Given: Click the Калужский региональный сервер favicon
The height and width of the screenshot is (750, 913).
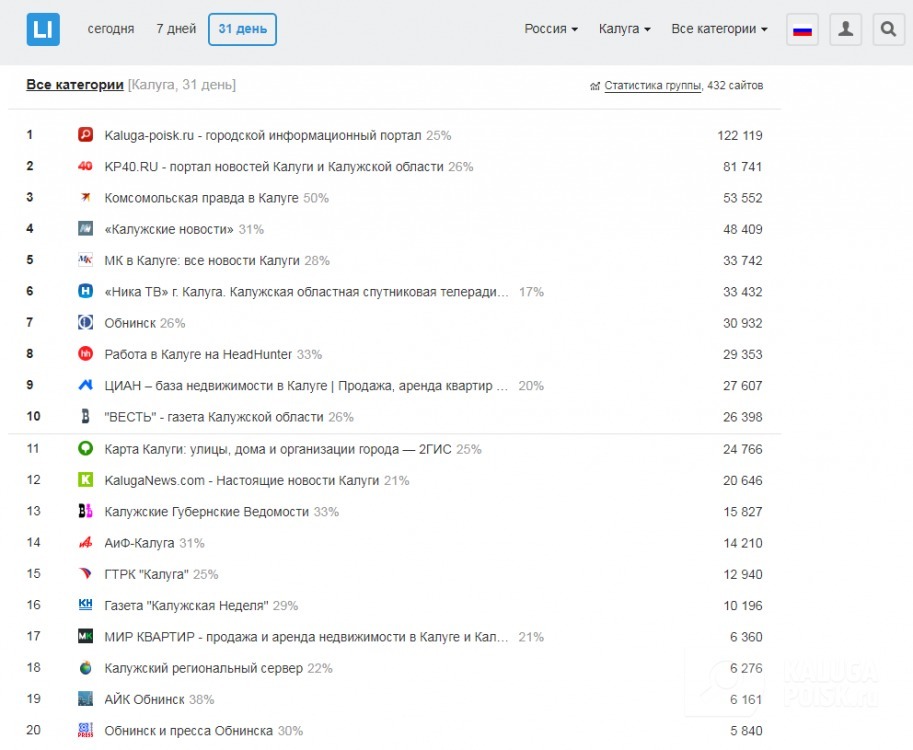Looking at the screenshot, I should coord(86,668).
